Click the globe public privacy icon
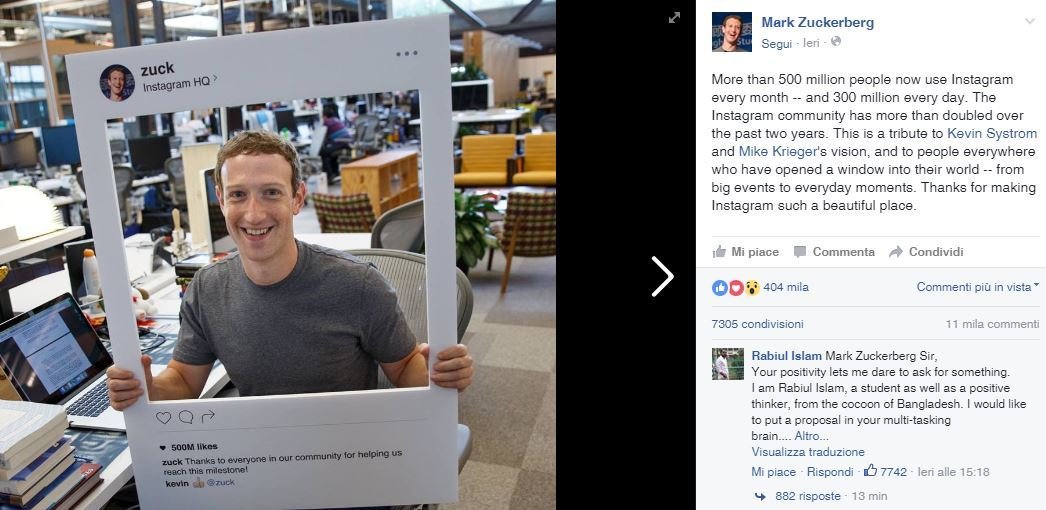Screen dimensions: 1046x510 836,41
